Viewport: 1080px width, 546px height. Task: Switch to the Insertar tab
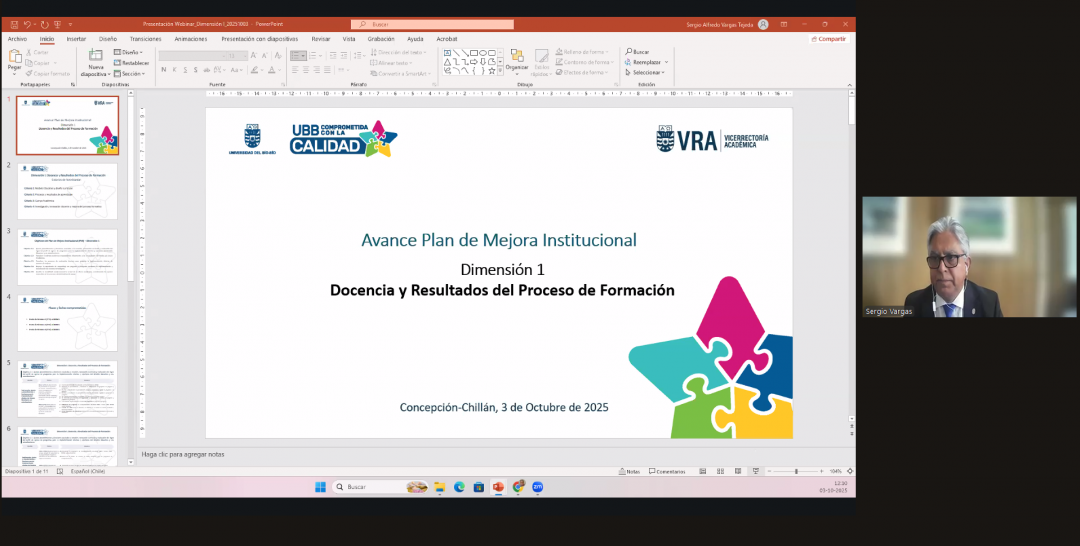coord(76,39)
